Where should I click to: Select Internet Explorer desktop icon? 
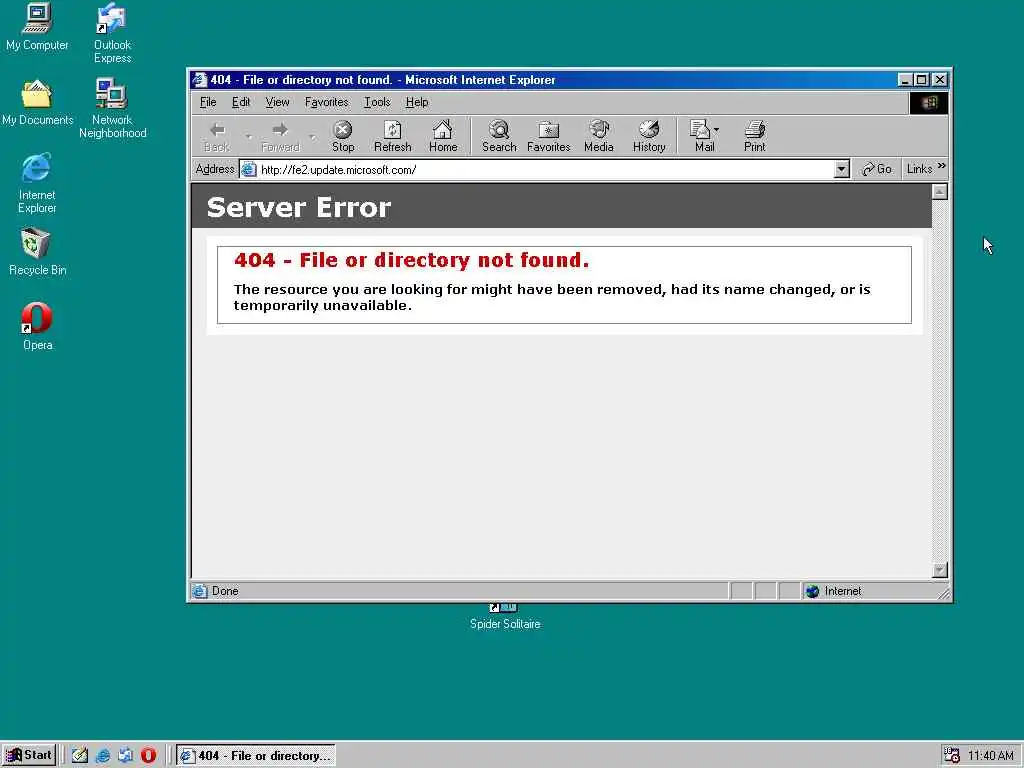pyautogui.click(x=37, y=184)
